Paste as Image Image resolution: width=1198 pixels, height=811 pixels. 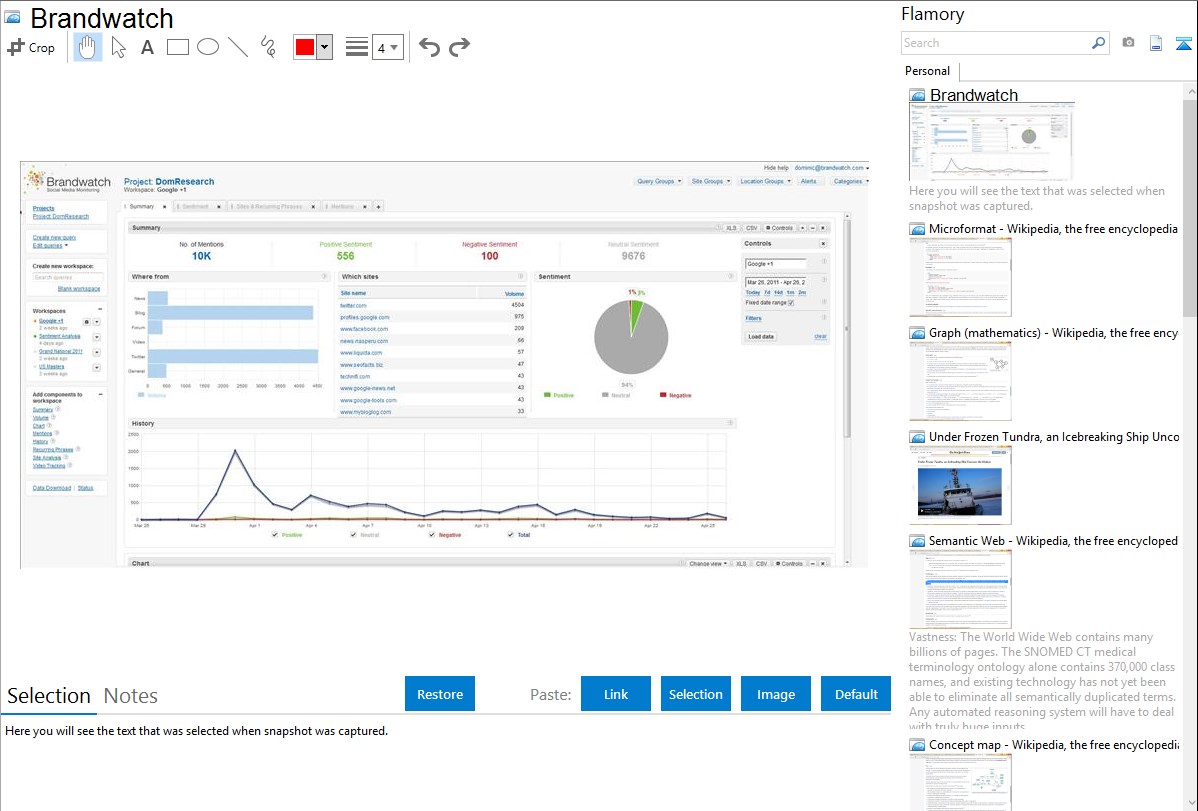(775, 694)
